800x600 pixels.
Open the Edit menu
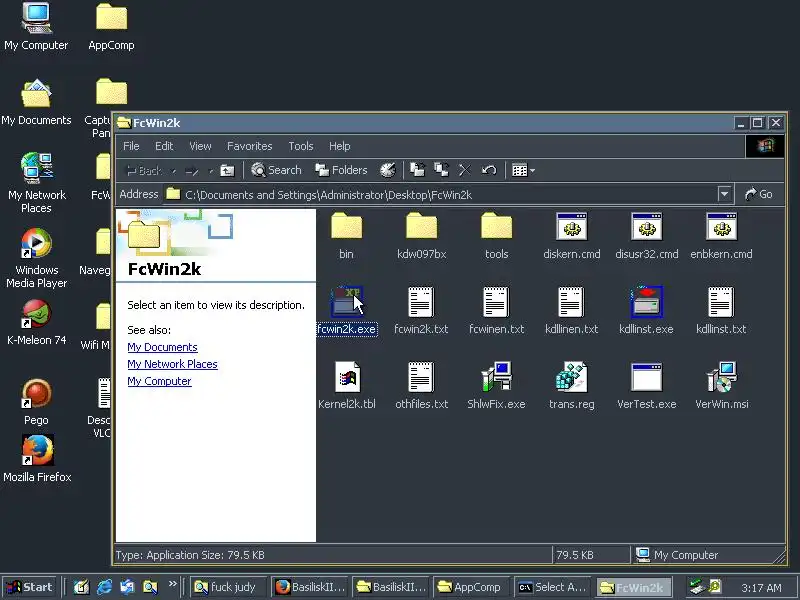pos(164,146)
